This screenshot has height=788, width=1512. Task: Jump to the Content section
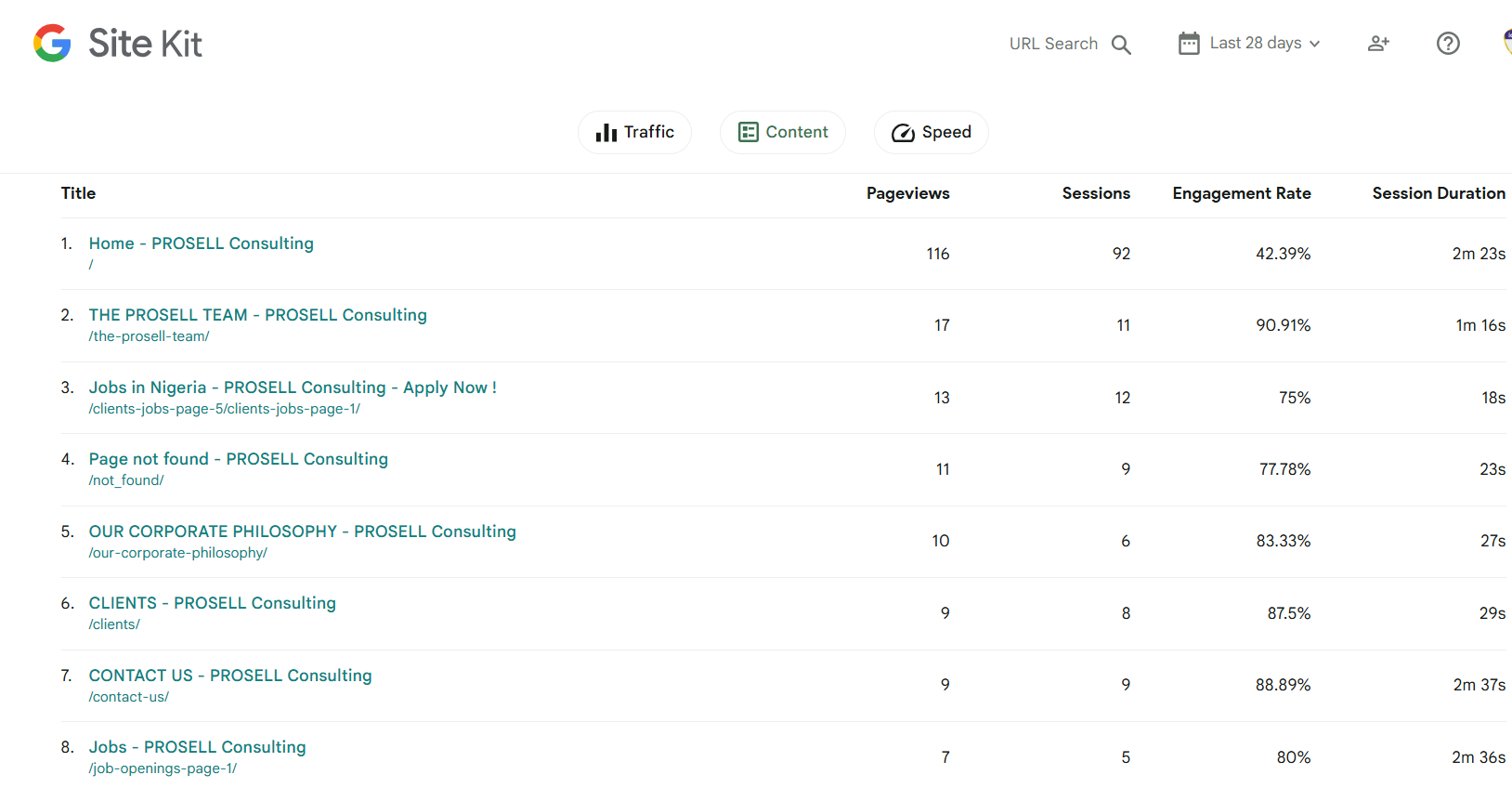[783, 132]
